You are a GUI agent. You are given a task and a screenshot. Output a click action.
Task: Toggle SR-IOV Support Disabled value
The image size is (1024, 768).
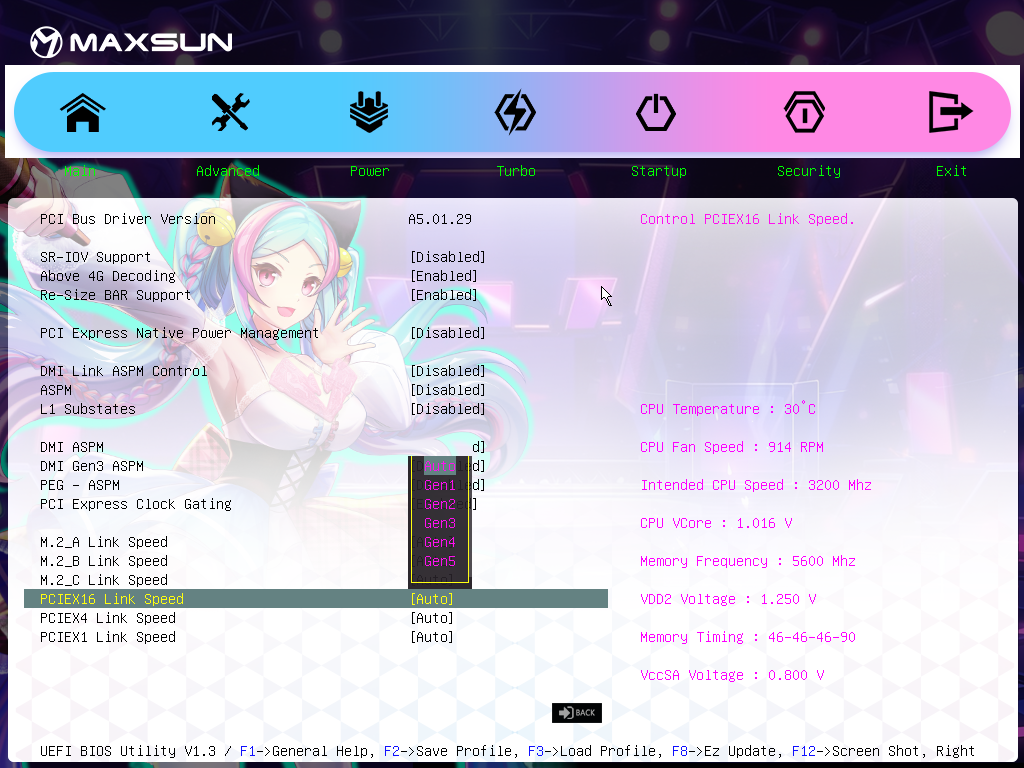tap(447, 257)
